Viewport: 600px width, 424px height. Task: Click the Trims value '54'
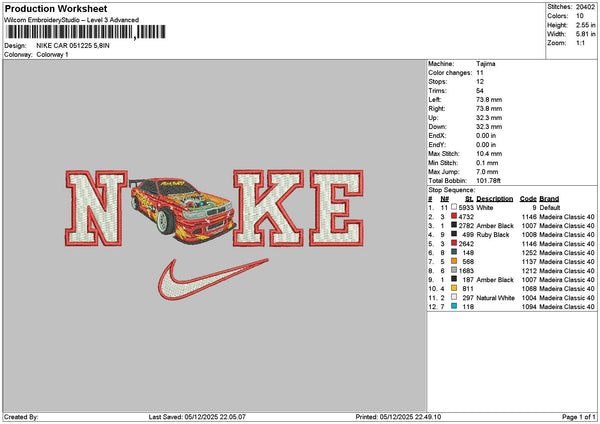click(480, 91)
